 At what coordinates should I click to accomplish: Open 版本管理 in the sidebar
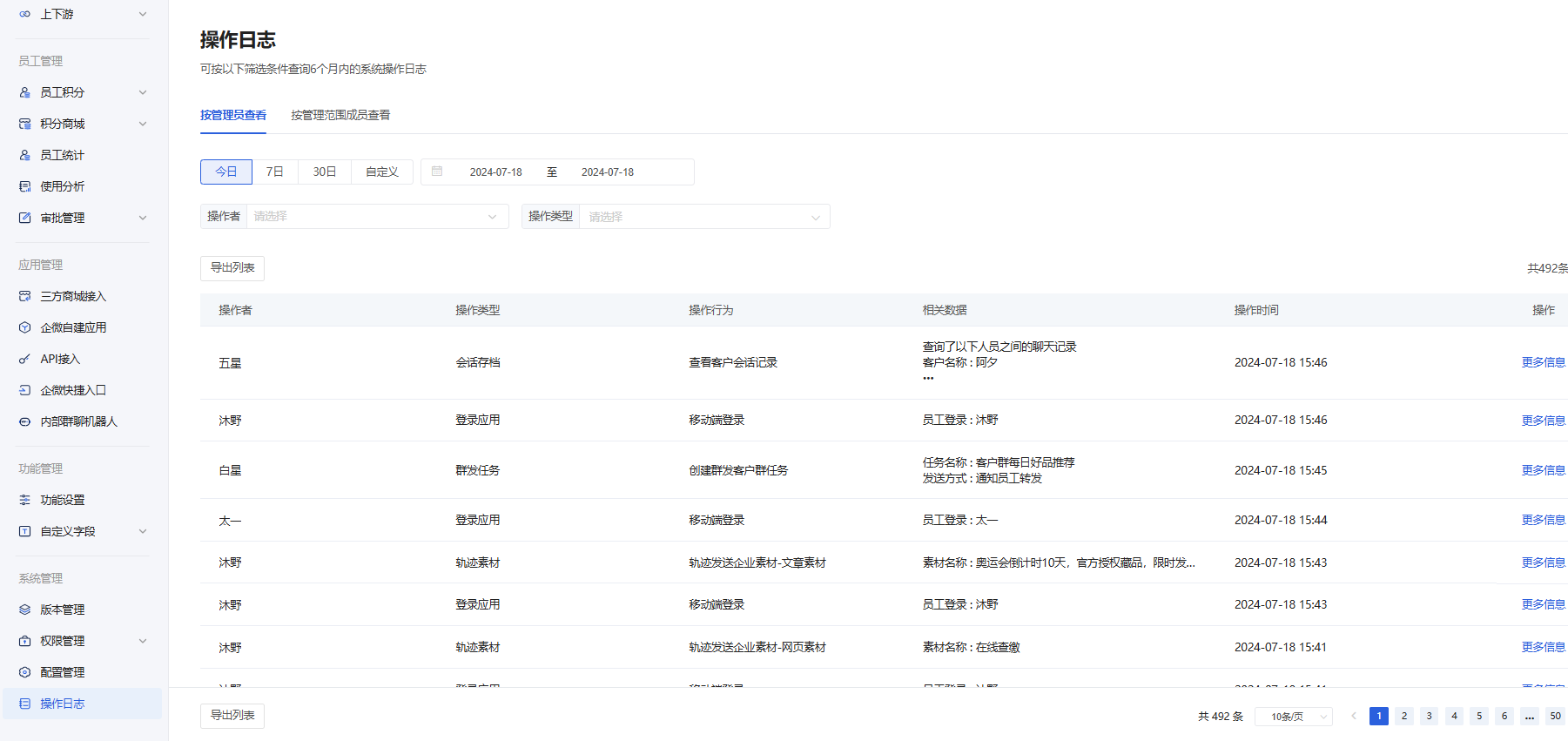click(63, 610)
